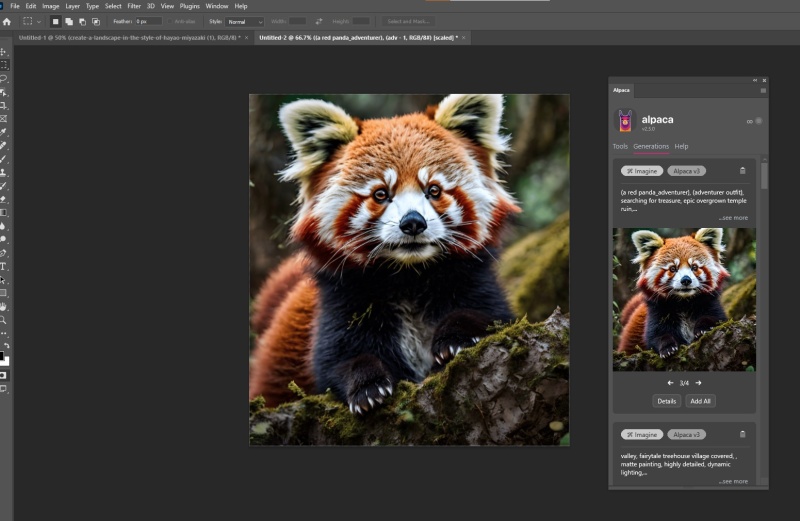Open the Style dropdown set to Normal

pos(243,21)
